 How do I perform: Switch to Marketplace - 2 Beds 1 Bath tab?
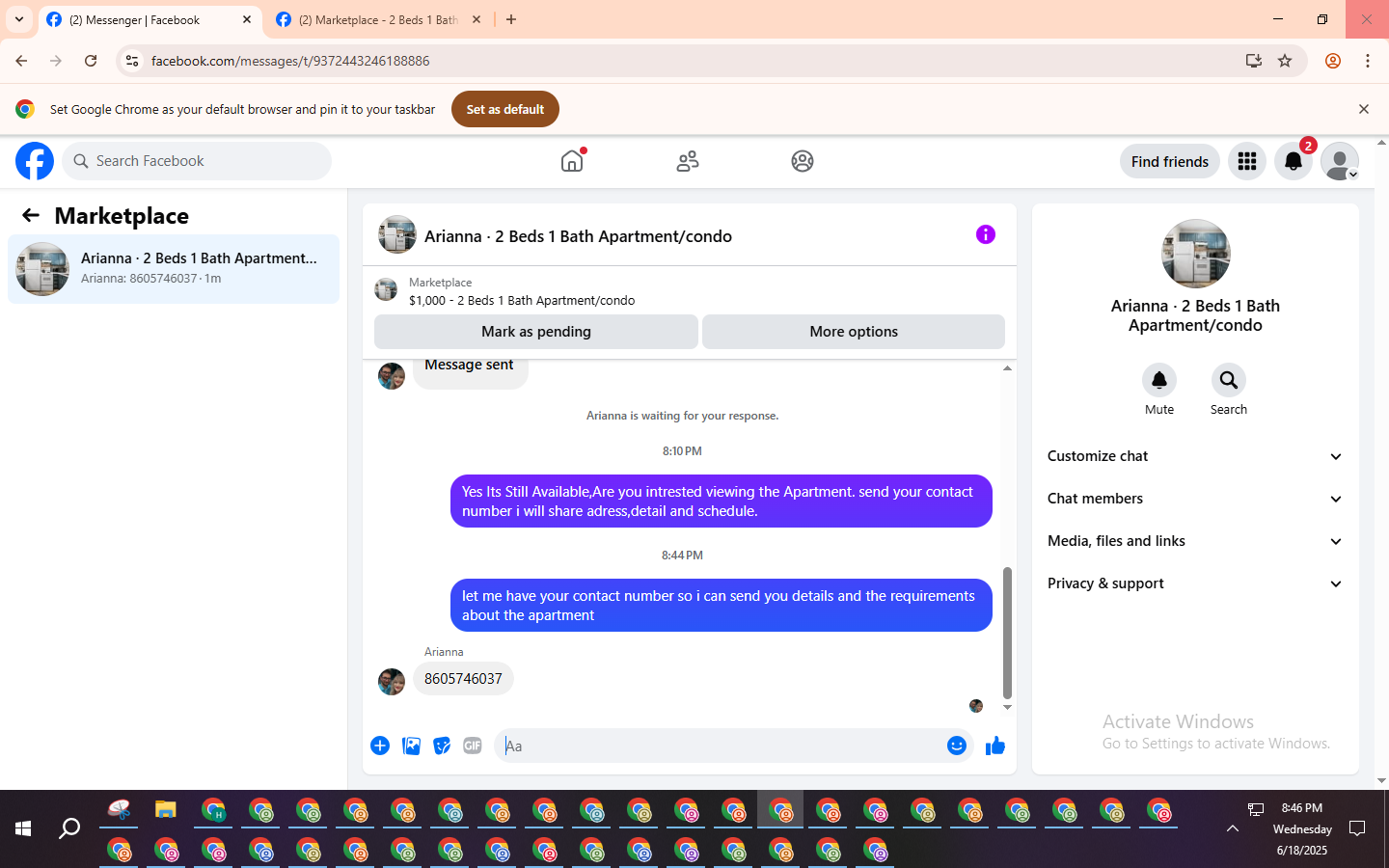(x=379, y=20)
